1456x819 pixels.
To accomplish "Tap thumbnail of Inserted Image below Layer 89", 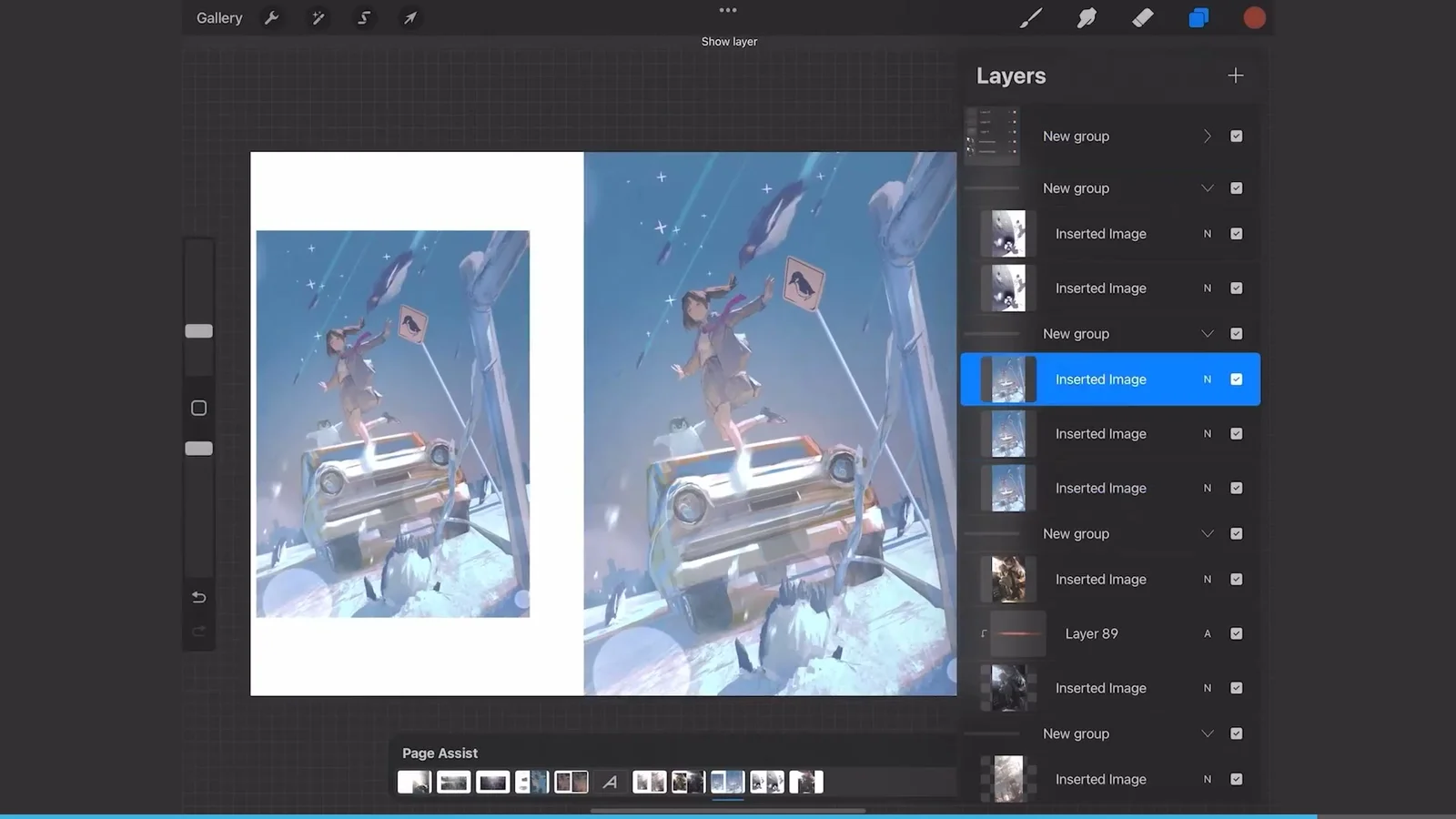I will click(1008, 689).
